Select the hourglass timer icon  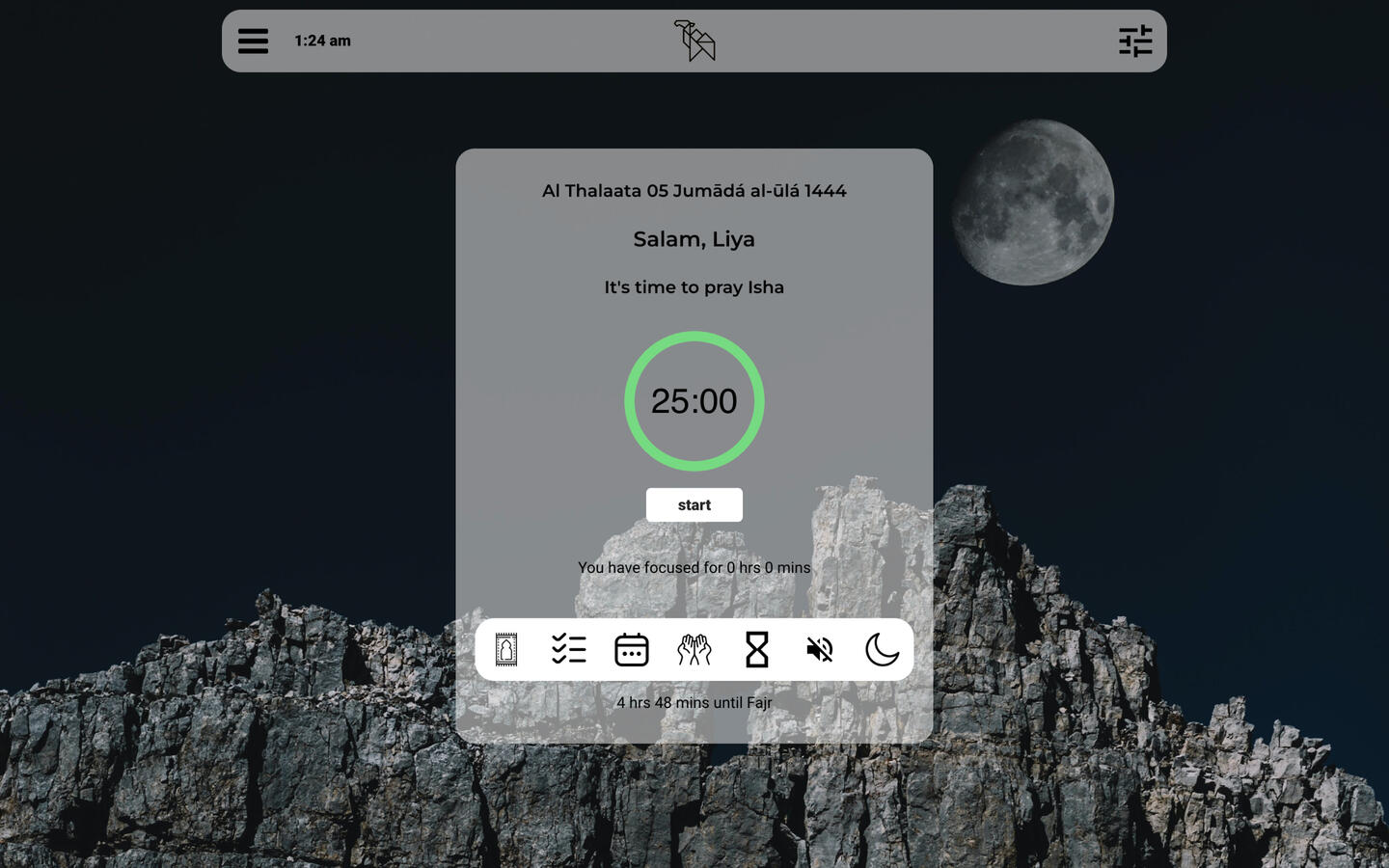757,649
